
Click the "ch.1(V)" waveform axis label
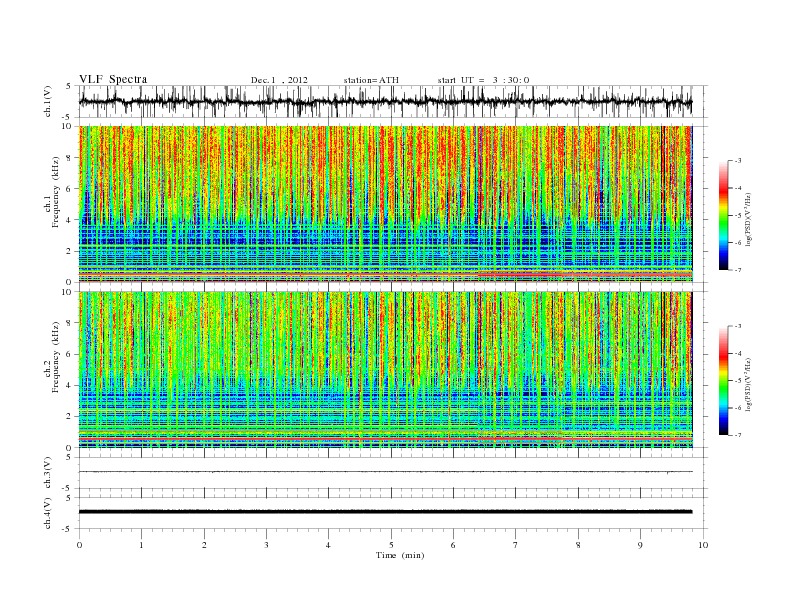pyautogui.click(x=48, y=101)
